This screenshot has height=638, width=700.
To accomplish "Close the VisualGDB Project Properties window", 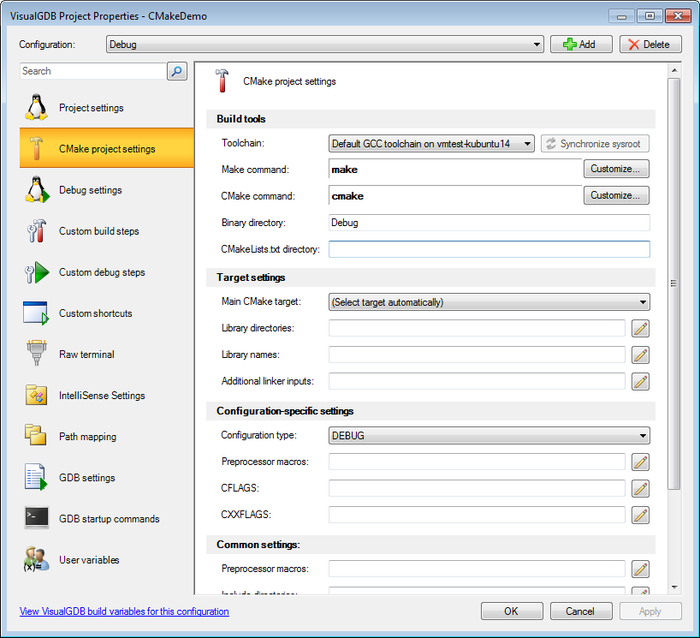I will tap(678, 16).
